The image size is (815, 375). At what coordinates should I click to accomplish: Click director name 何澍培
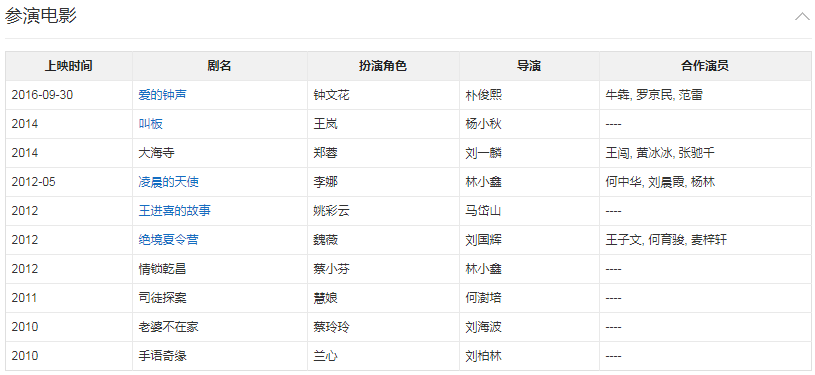(484, 298)
